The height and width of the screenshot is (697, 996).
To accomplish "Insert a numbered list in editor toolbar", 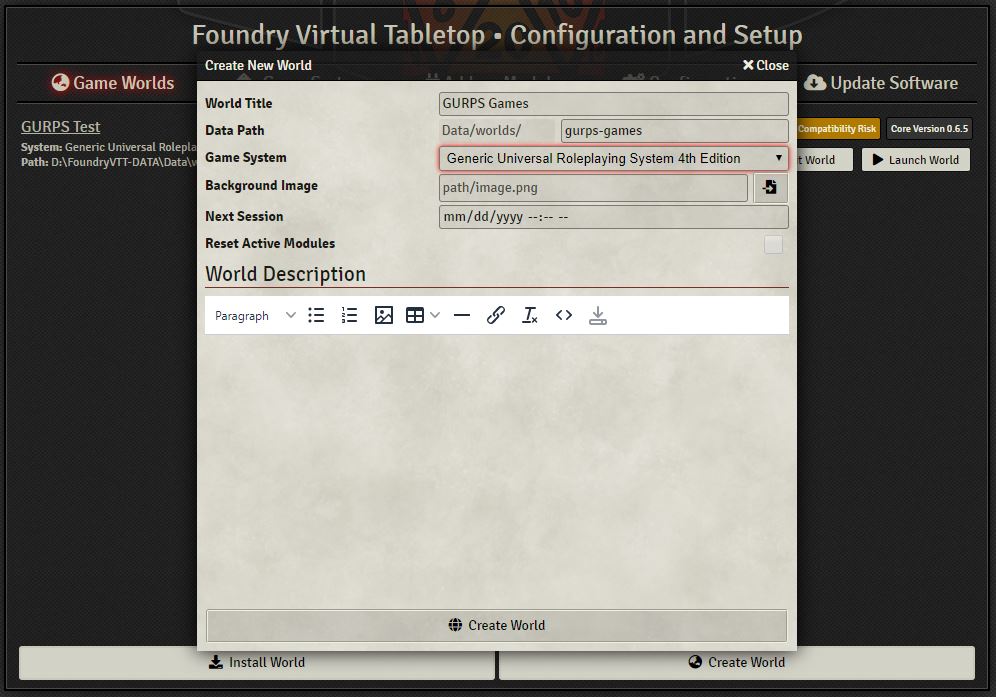I will (349, 315).
